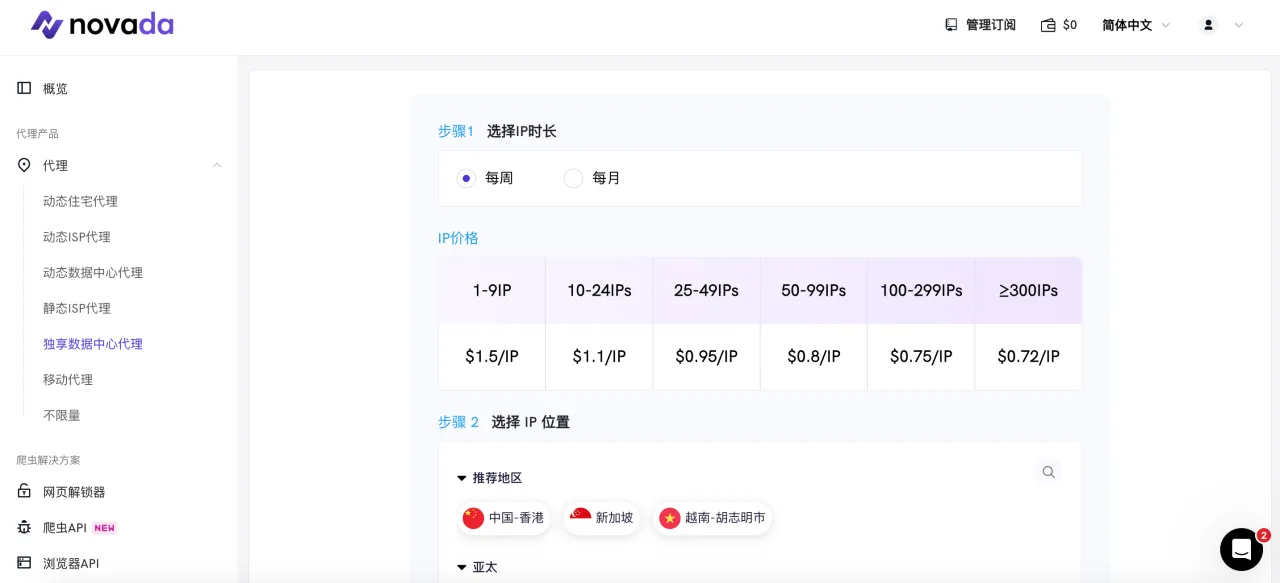1280x583 pixels.
Task: Open the live chat bubble
Action: point(1241,549)
